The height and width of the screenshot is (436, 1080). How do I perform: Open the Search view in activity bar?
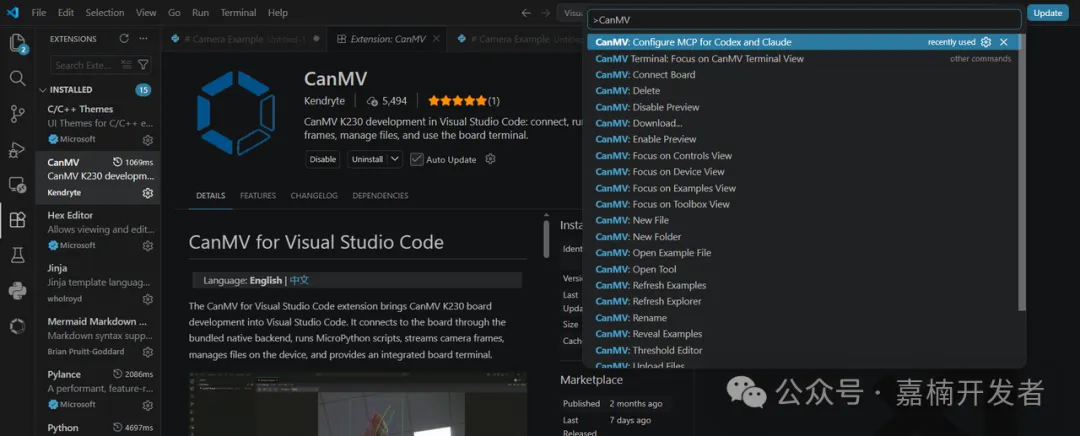tap(17, 78)
